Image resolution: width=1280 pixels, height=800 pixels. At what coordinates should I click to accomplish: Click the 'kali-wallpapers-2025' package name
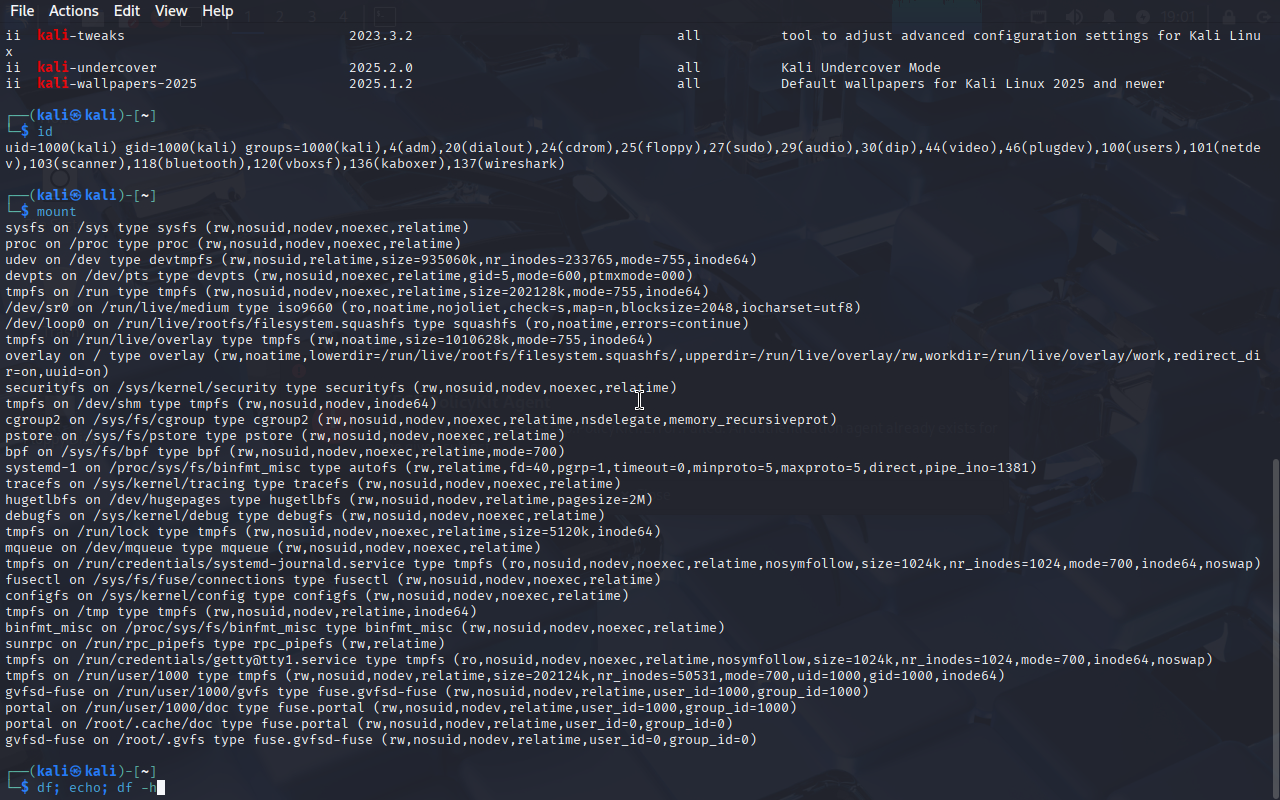click(x=117, y=84)
